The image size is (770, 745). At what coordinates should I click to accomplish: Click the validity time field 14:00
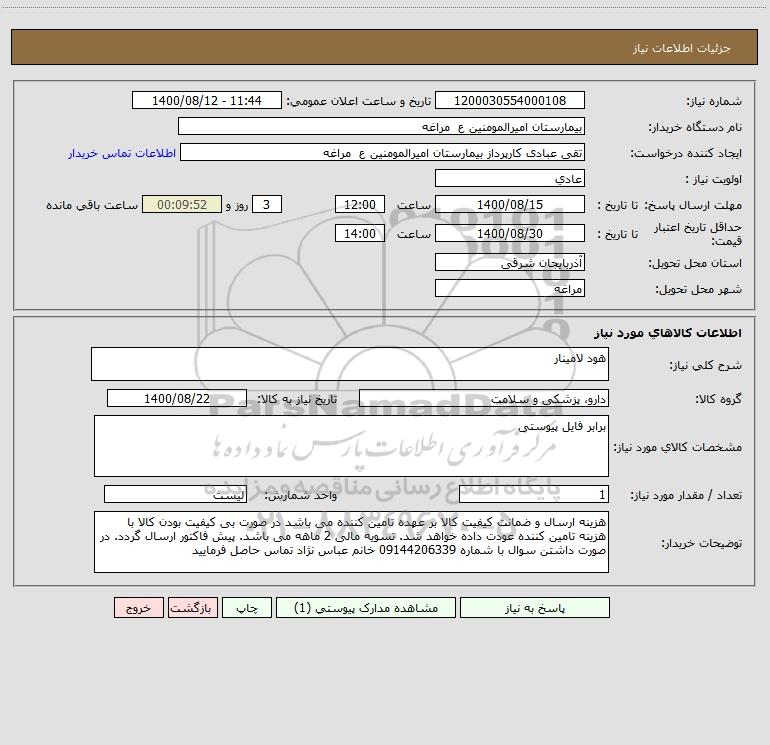click(359, 233)
